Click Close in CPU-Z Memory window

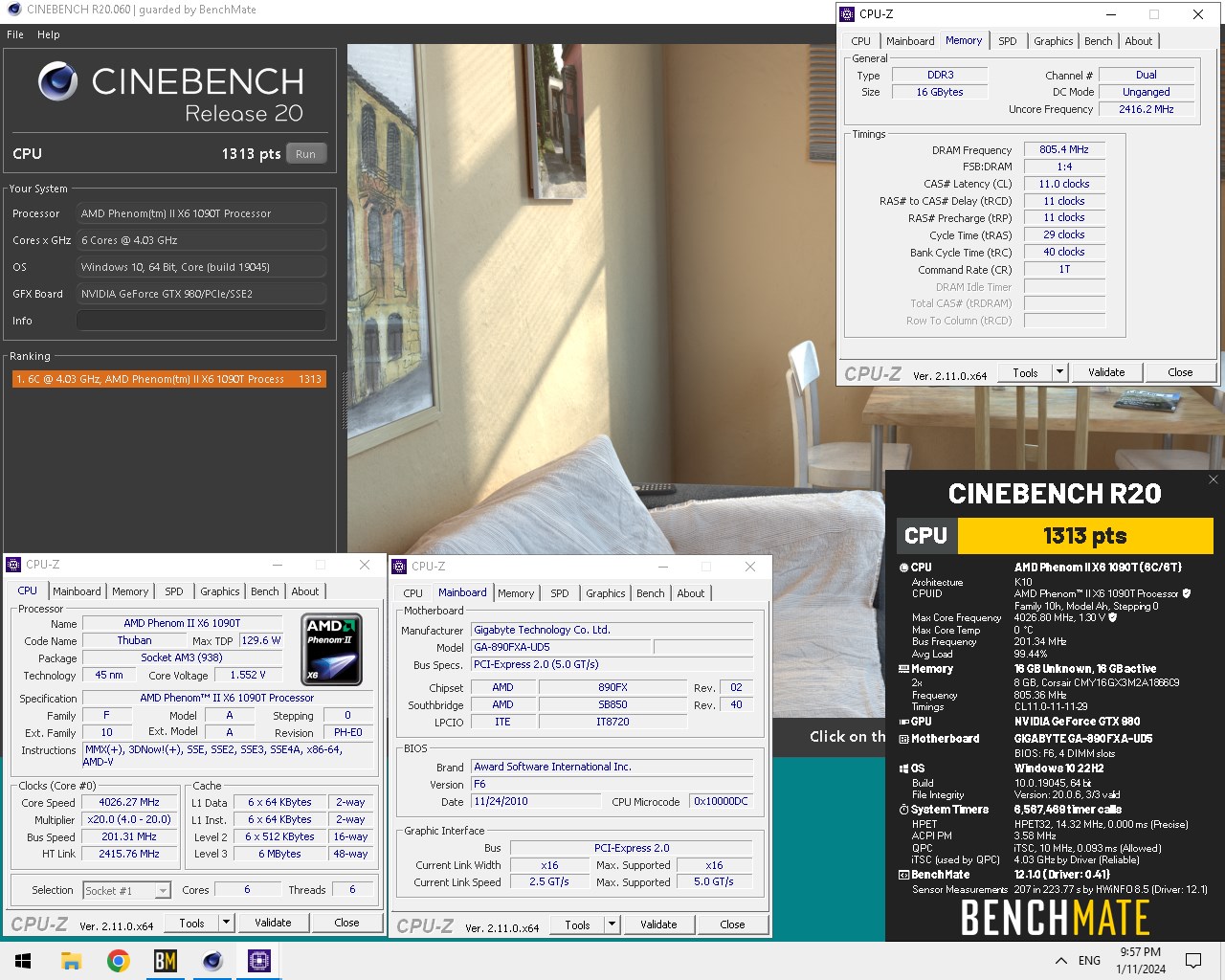[x=1180, y=372]
